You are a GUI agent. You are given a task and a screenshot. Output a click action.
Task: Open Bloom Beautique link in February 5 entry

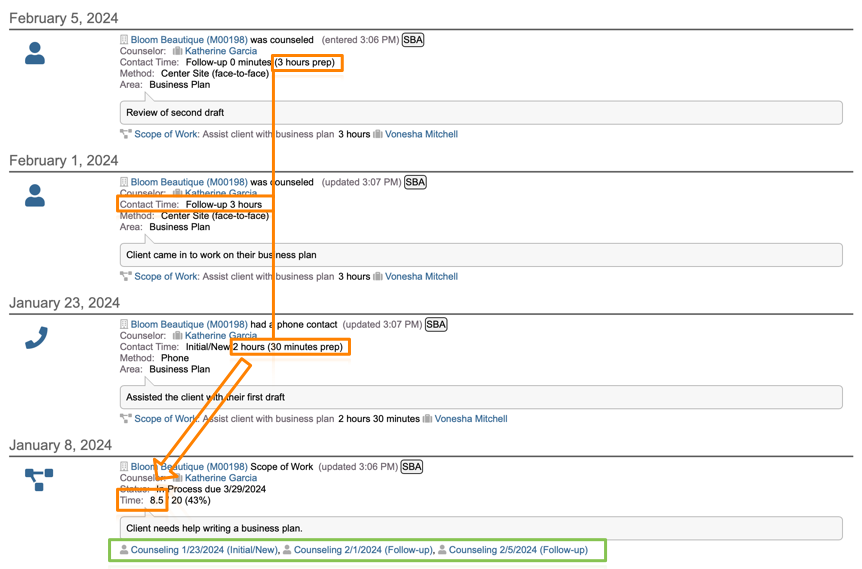[188, 40]
